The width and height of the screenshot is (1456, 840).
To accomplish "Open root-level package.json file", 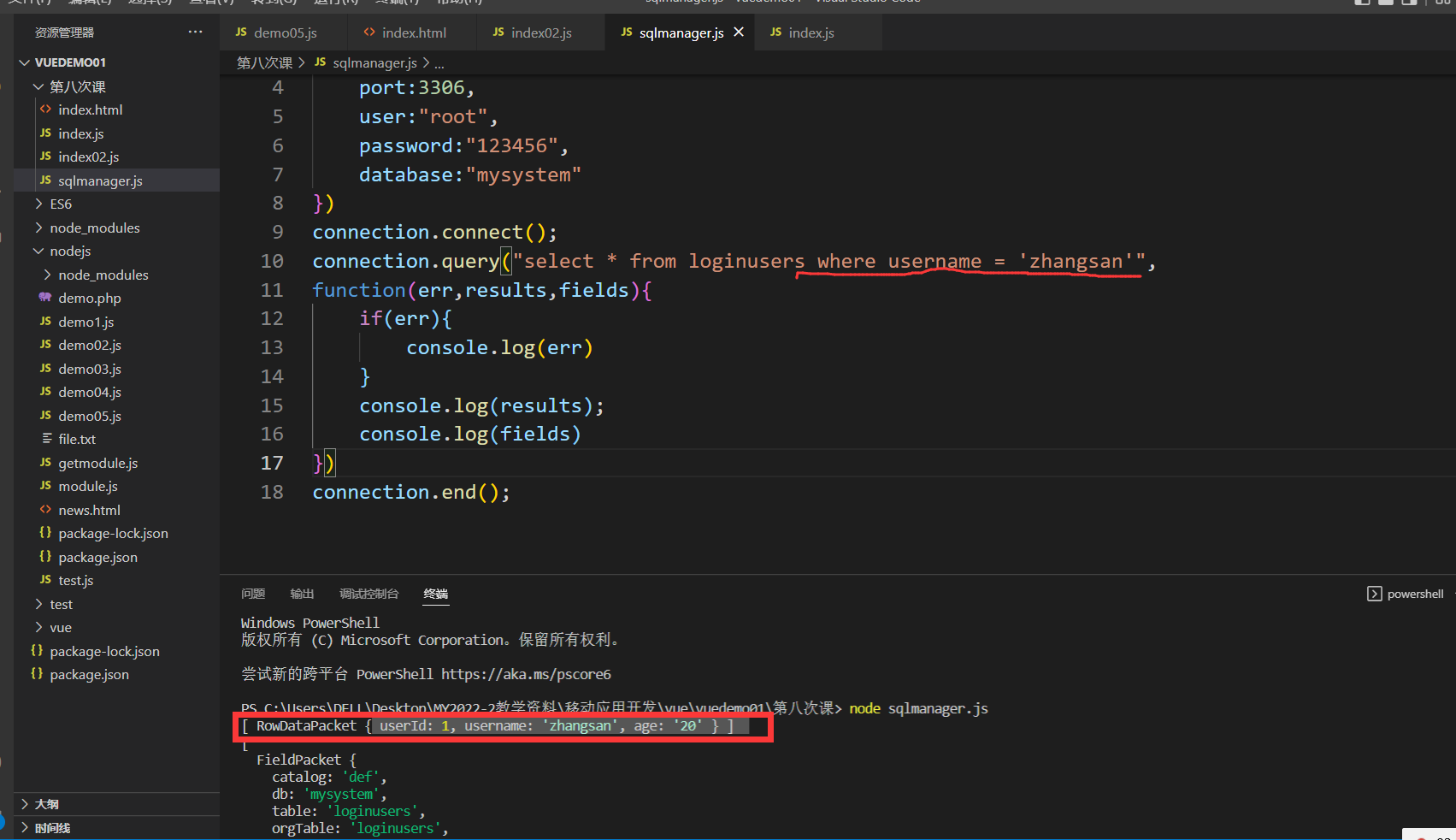I will (x=116, y=674).
